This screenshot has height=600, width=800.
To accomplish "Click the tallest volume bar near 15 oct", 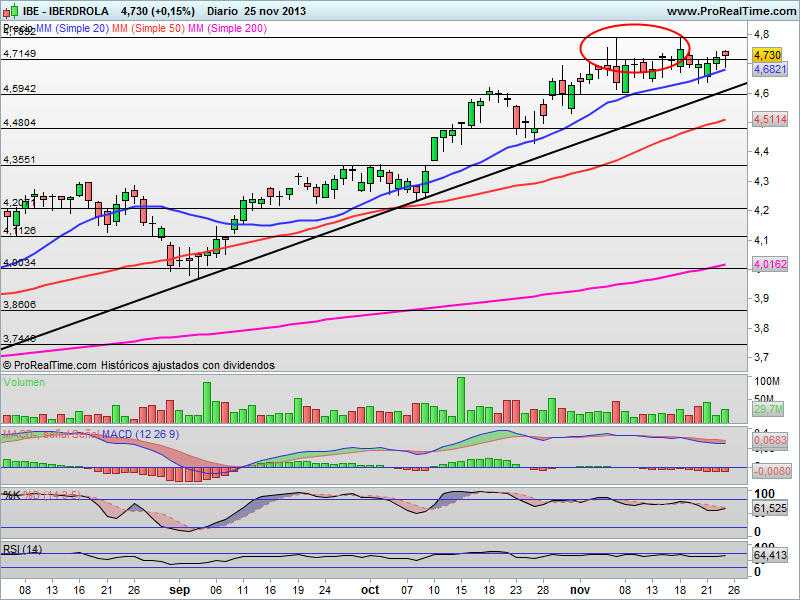I will (x=461, y=400).
